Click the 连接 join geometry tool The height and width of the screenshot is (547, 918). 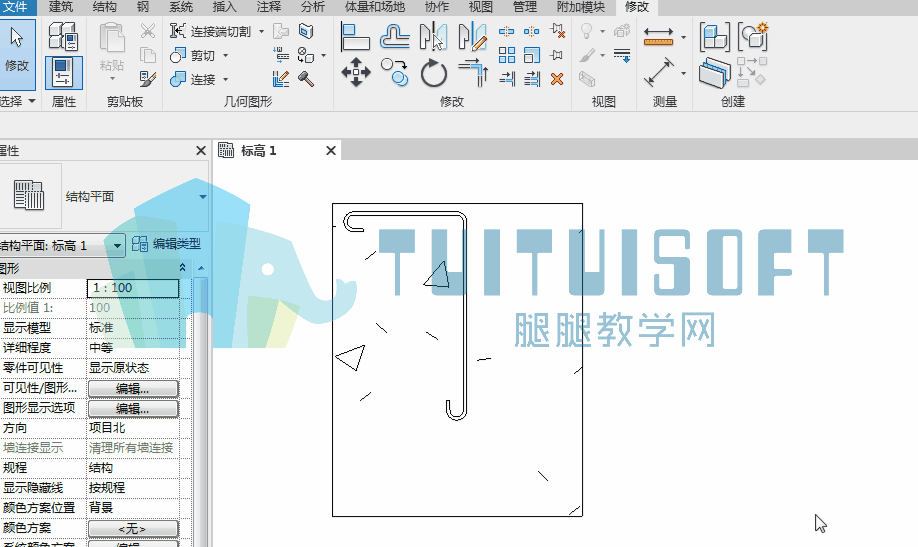(193, 79)
